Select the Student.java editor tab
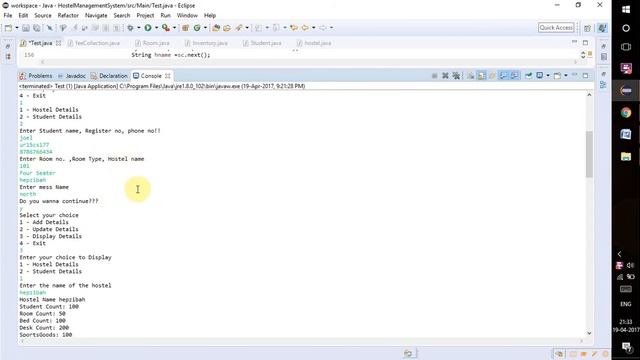640x360 pixels. pos(262,43)
